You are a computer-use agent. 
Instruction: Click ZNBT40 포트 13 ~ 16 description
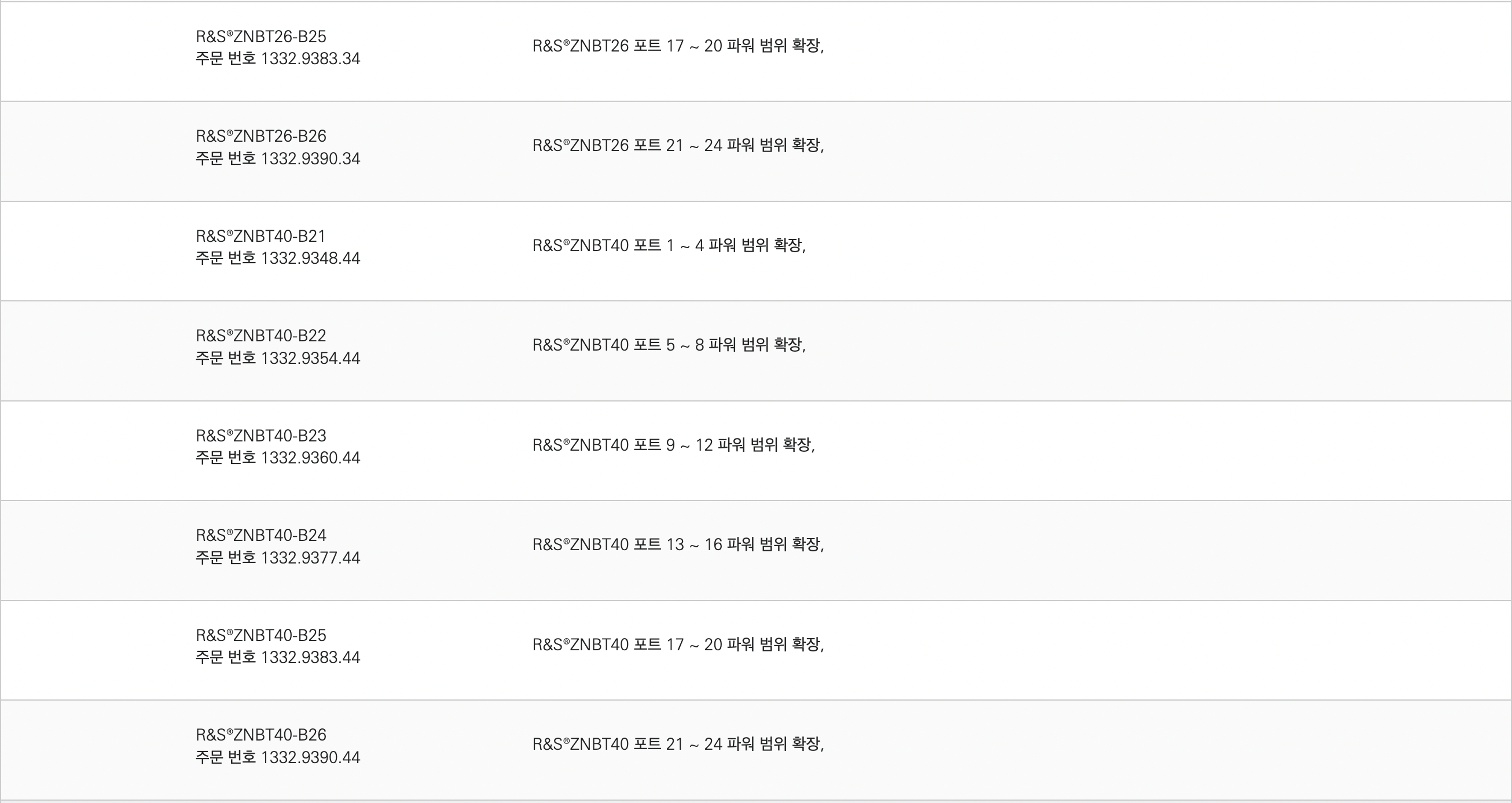pyautogui.click(x=678, y=544)
